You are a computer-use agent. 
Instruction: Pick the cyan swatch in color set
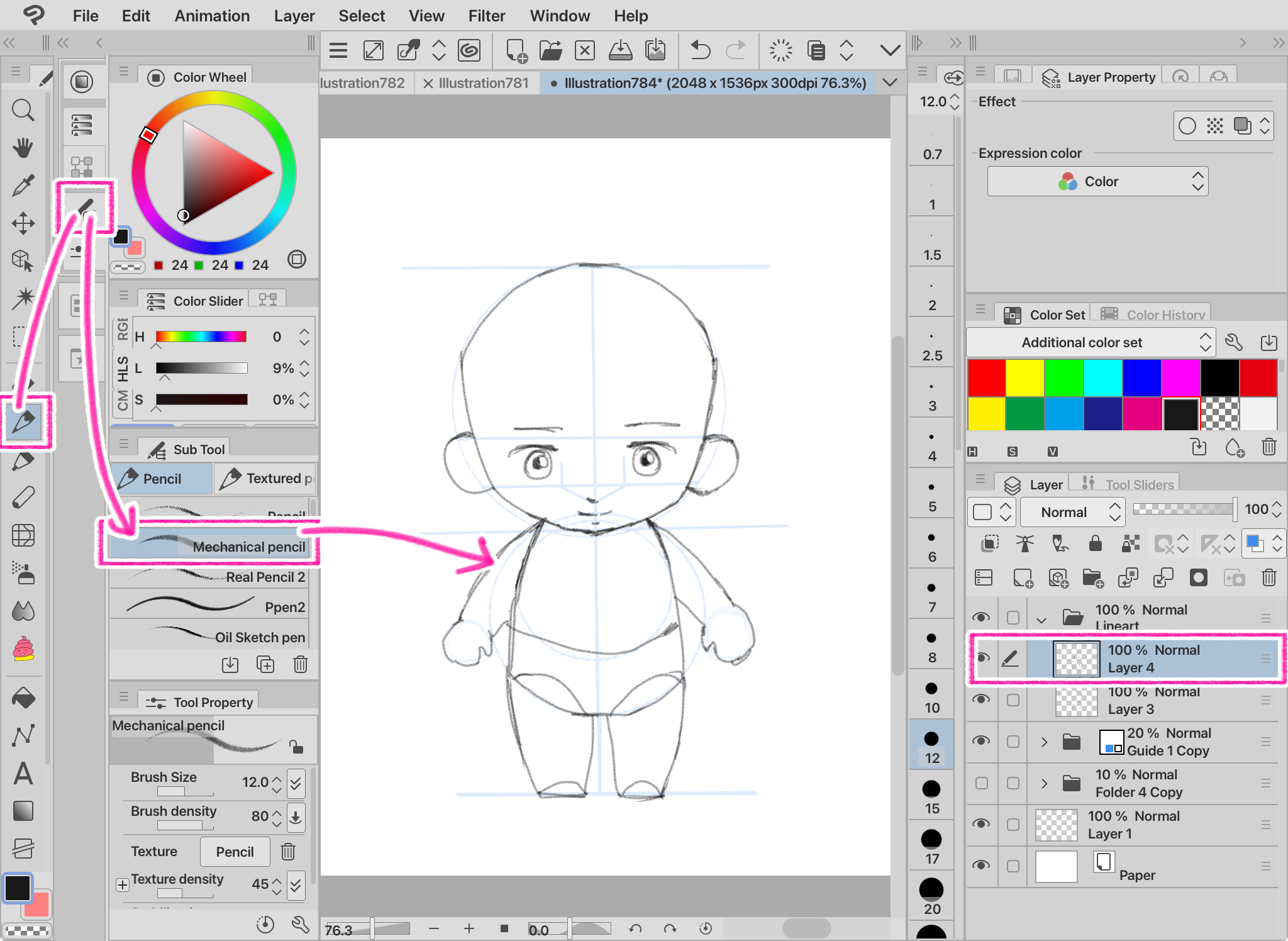pyautogui.click(x=1102, y=377)
